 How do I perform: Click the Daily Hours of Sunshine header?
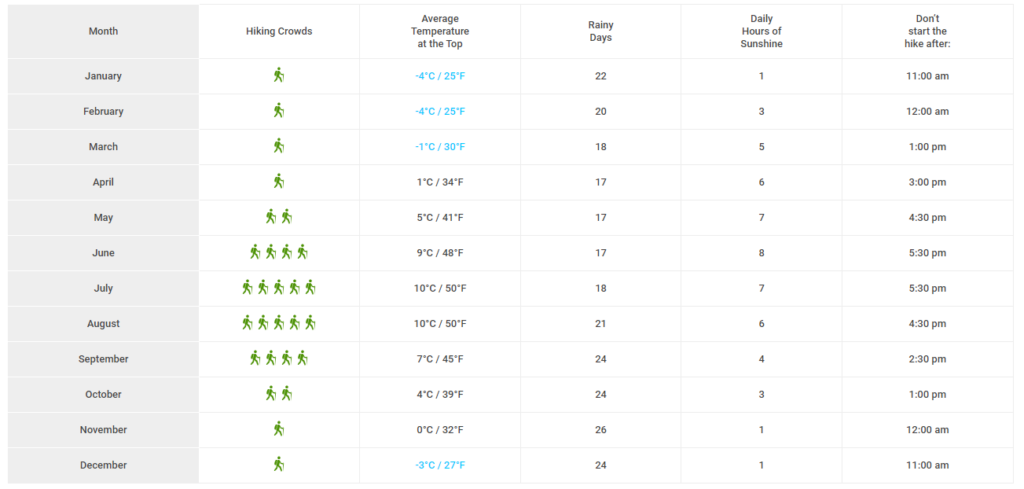click(x=761, y=31)
